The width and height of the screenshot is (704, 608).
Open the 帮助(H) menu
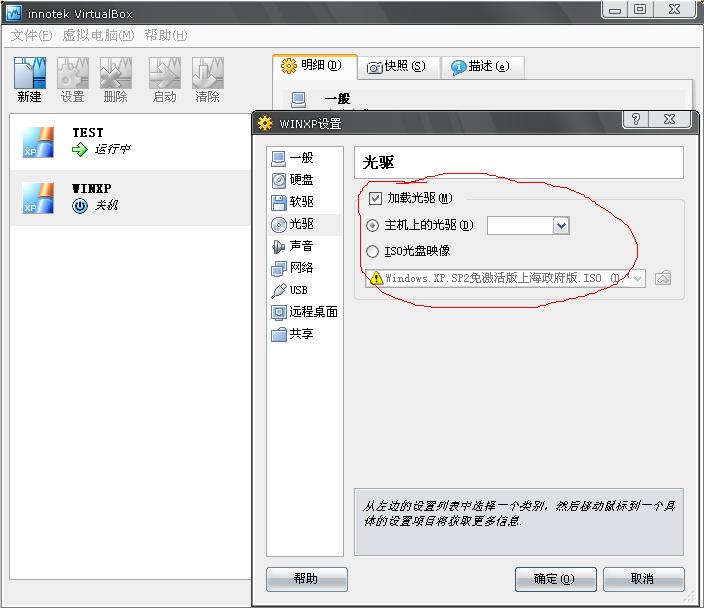pos(166,35)
